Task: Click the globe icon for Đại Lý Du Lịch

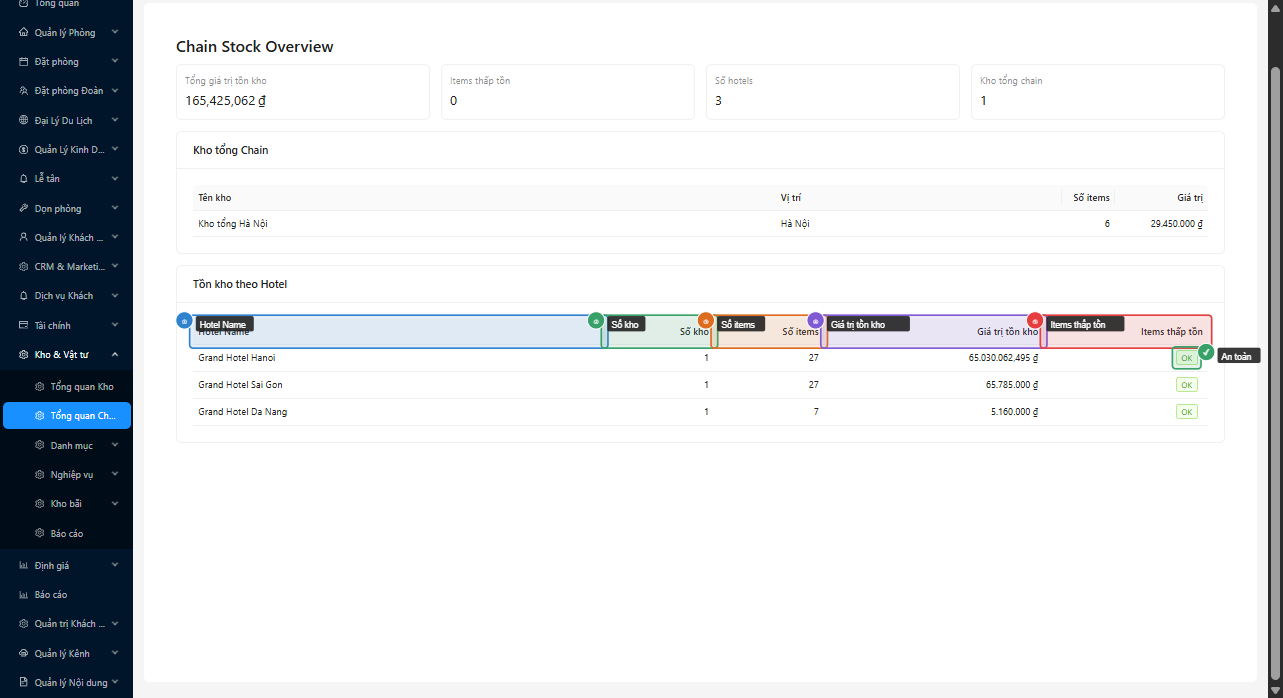Action: [x=24, y=121]
